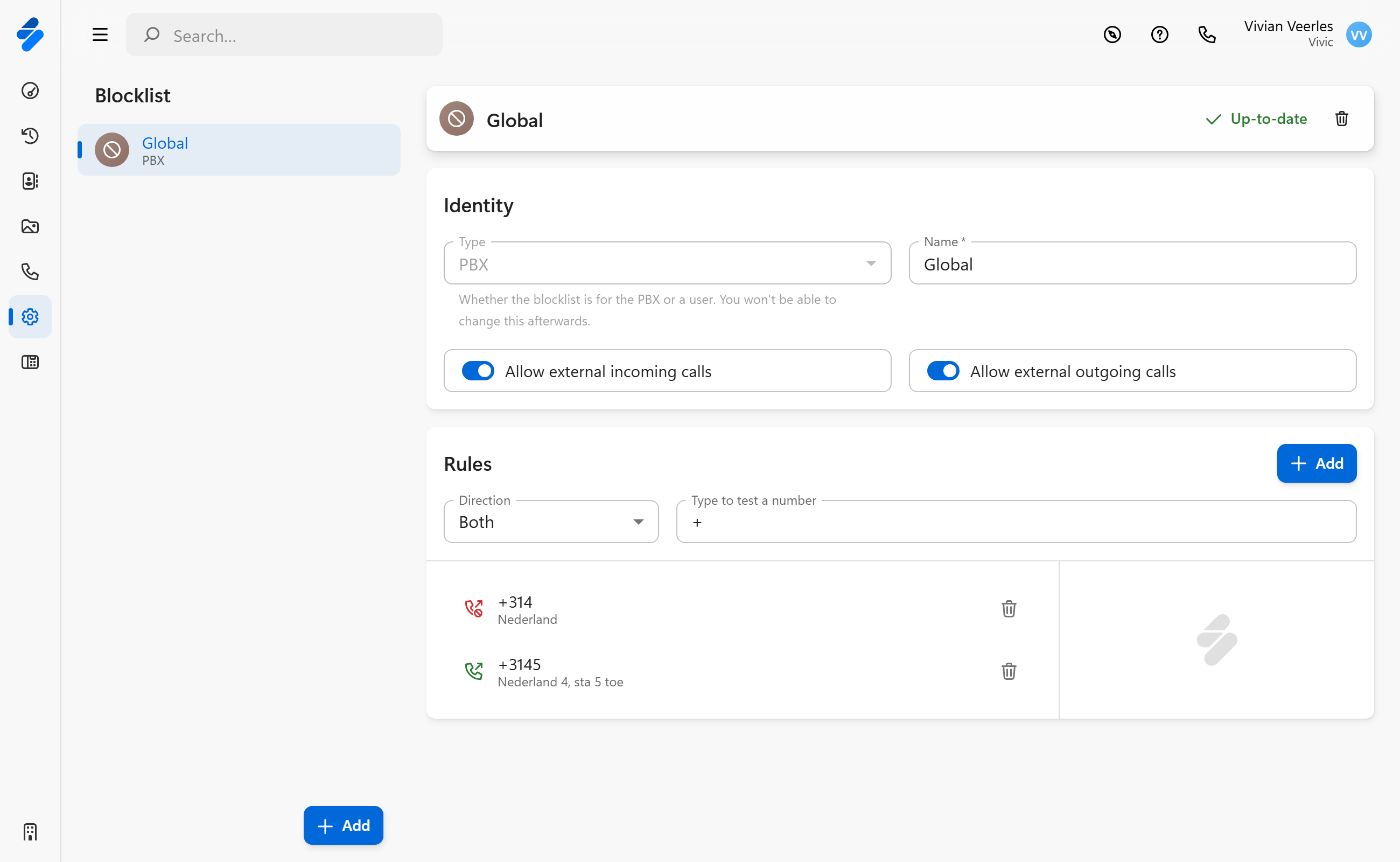Open the hamburger menu
Image resolution: width=1400 pixels, height=862 pixels.
click(x=100, y=35)
